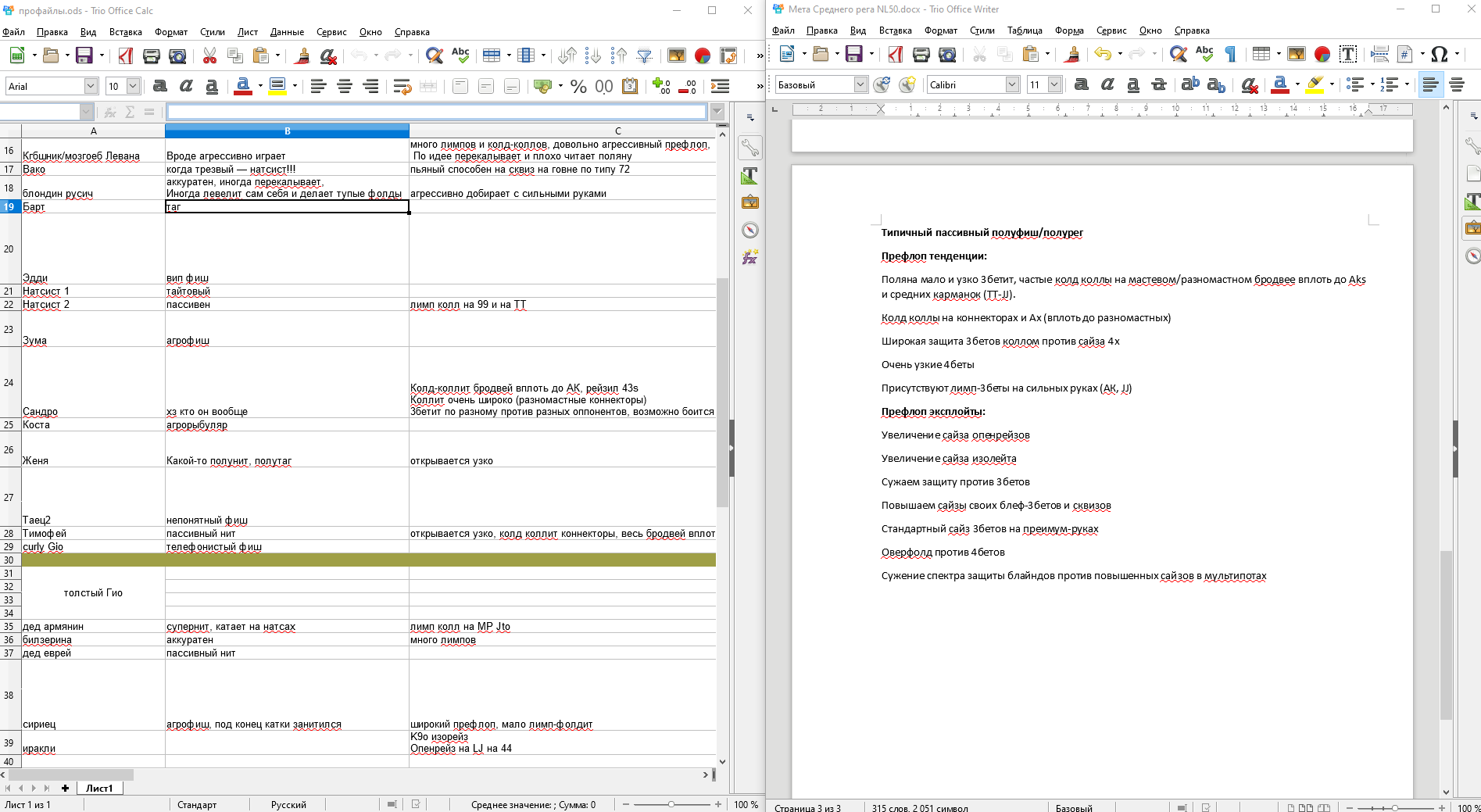Open paragraph style Базовый dropdown in Writer
1481x812 pixels.
[x=860, y=84]
